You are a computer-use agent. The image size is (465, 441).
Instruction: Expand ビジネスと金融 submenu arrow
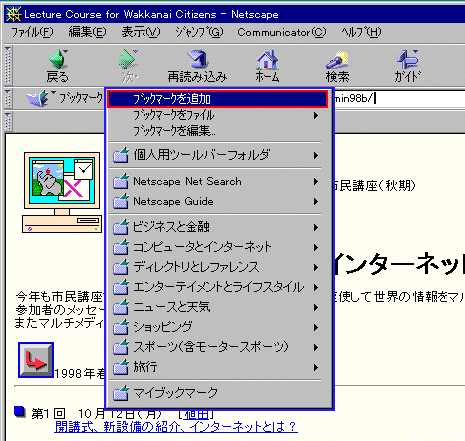pos(316,227)
